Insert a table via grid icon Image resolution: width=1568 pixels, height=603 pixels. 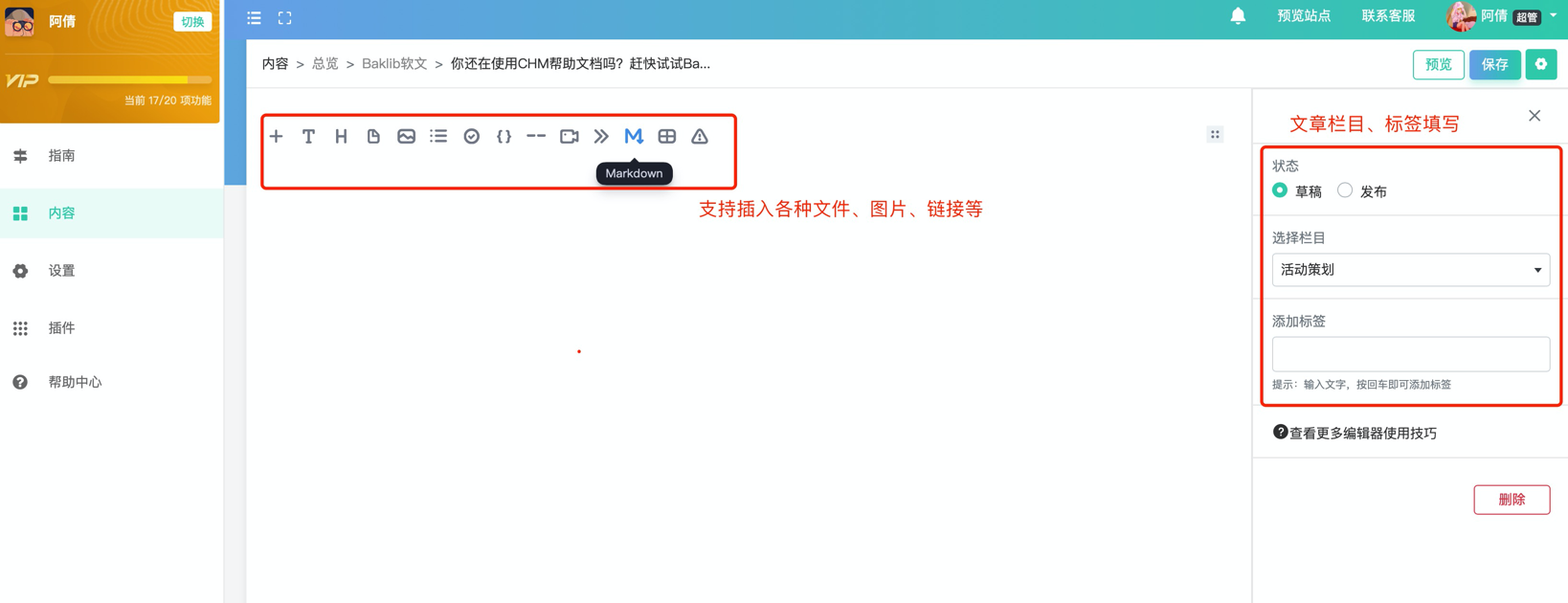667,137
